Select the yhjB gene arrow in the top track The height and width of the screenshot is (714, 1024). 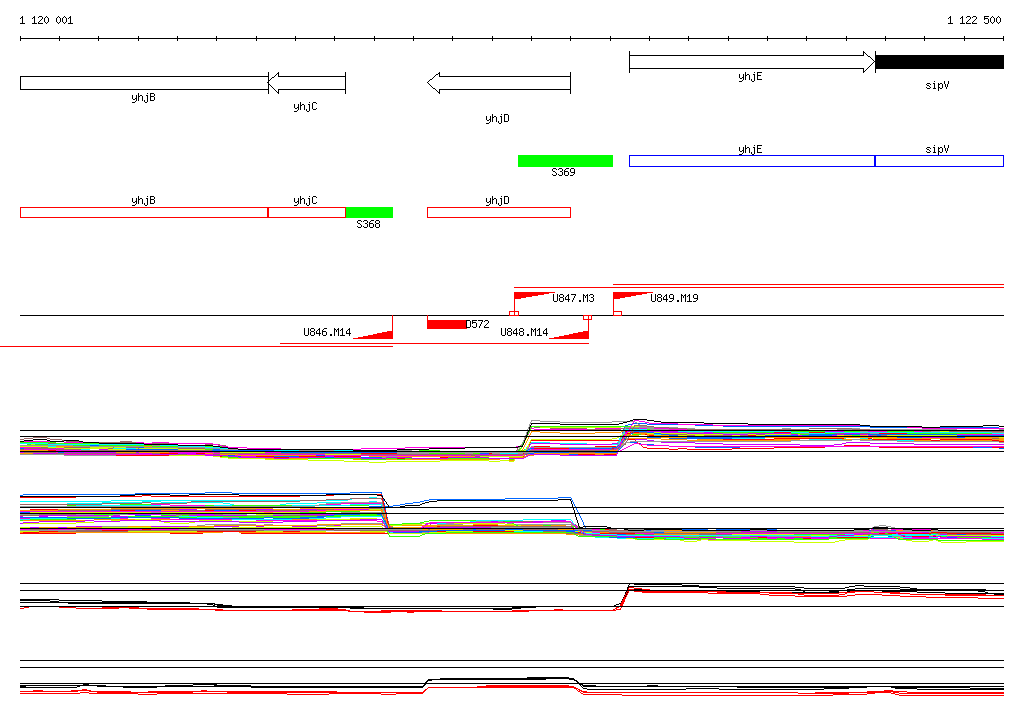[x=144, y=83]
